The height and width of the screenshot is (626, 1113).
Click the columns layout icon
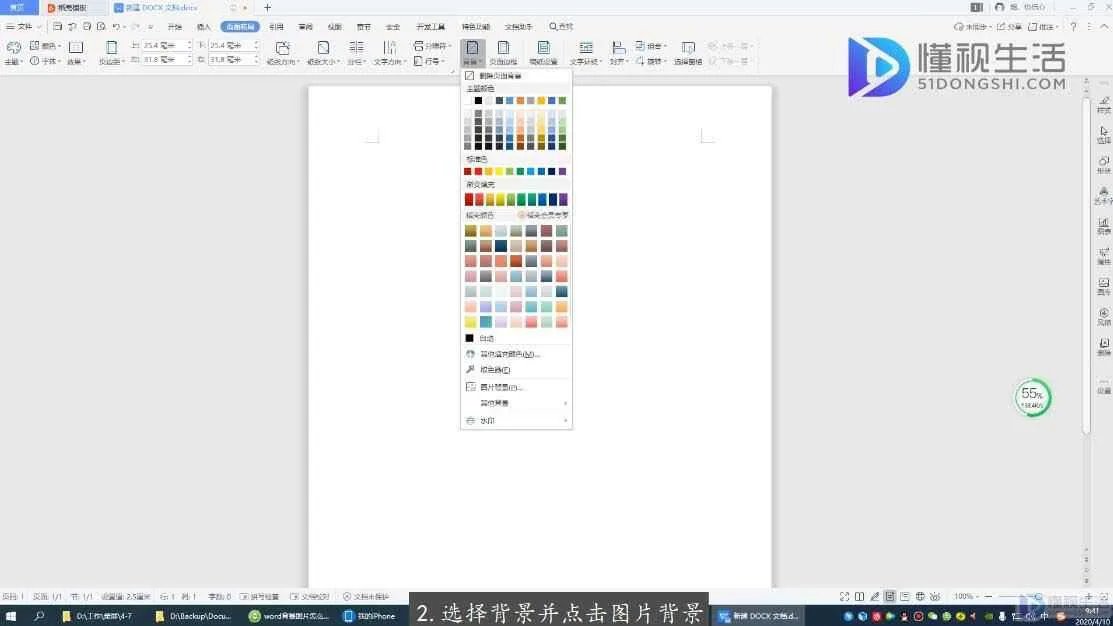pos(356,52)
